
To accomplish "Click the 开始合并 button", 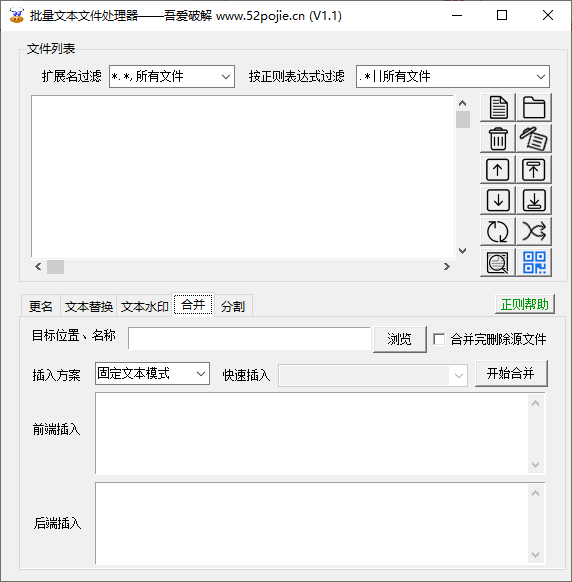I will coord(511,373).
